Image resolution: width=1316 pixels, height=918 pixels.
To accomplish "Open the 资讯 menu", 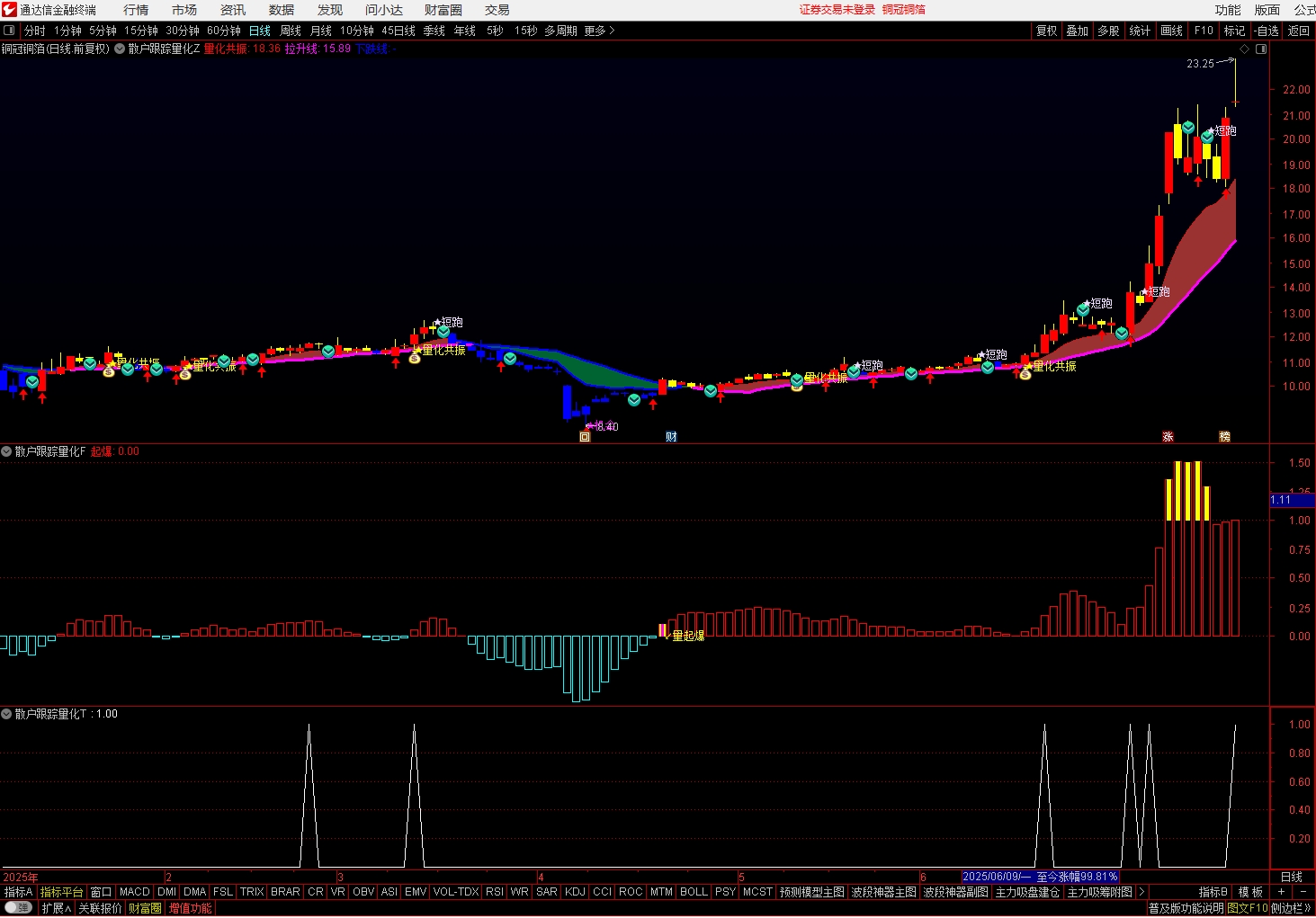I will (x=233, y=10).
